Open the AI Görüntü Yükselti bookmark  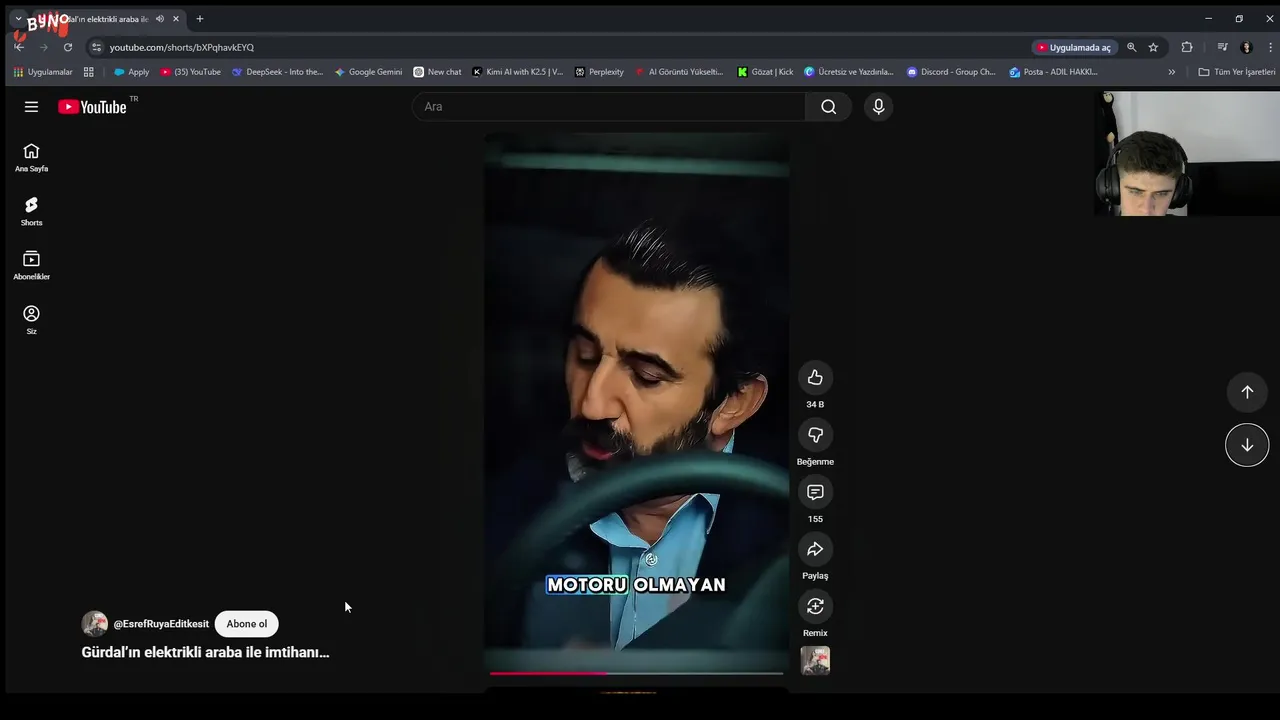click(679, 72)
